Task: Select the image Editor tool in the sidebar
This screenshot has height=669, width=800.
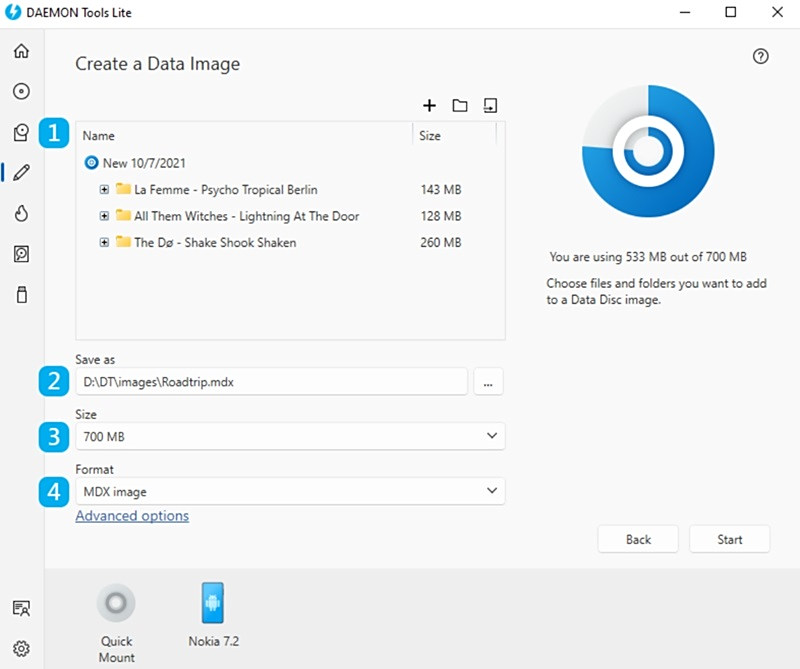Action: pos(20,171)
